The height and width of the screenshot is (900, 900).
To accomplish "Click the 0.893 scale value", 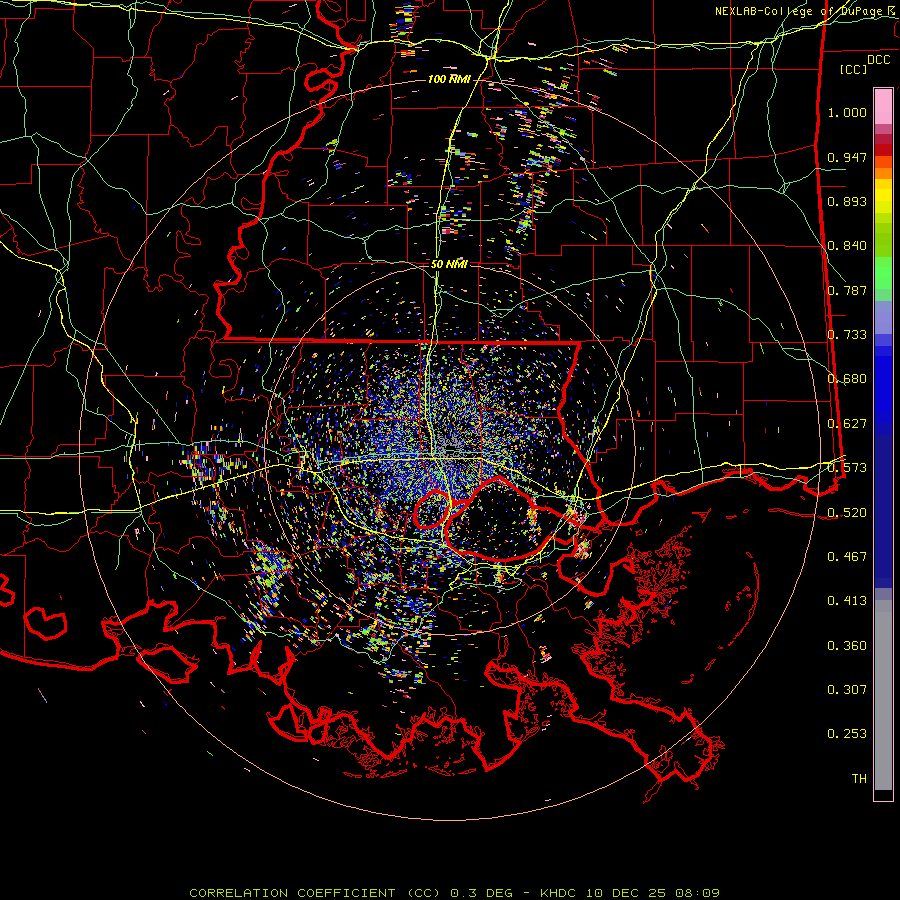I will [847, 201].
